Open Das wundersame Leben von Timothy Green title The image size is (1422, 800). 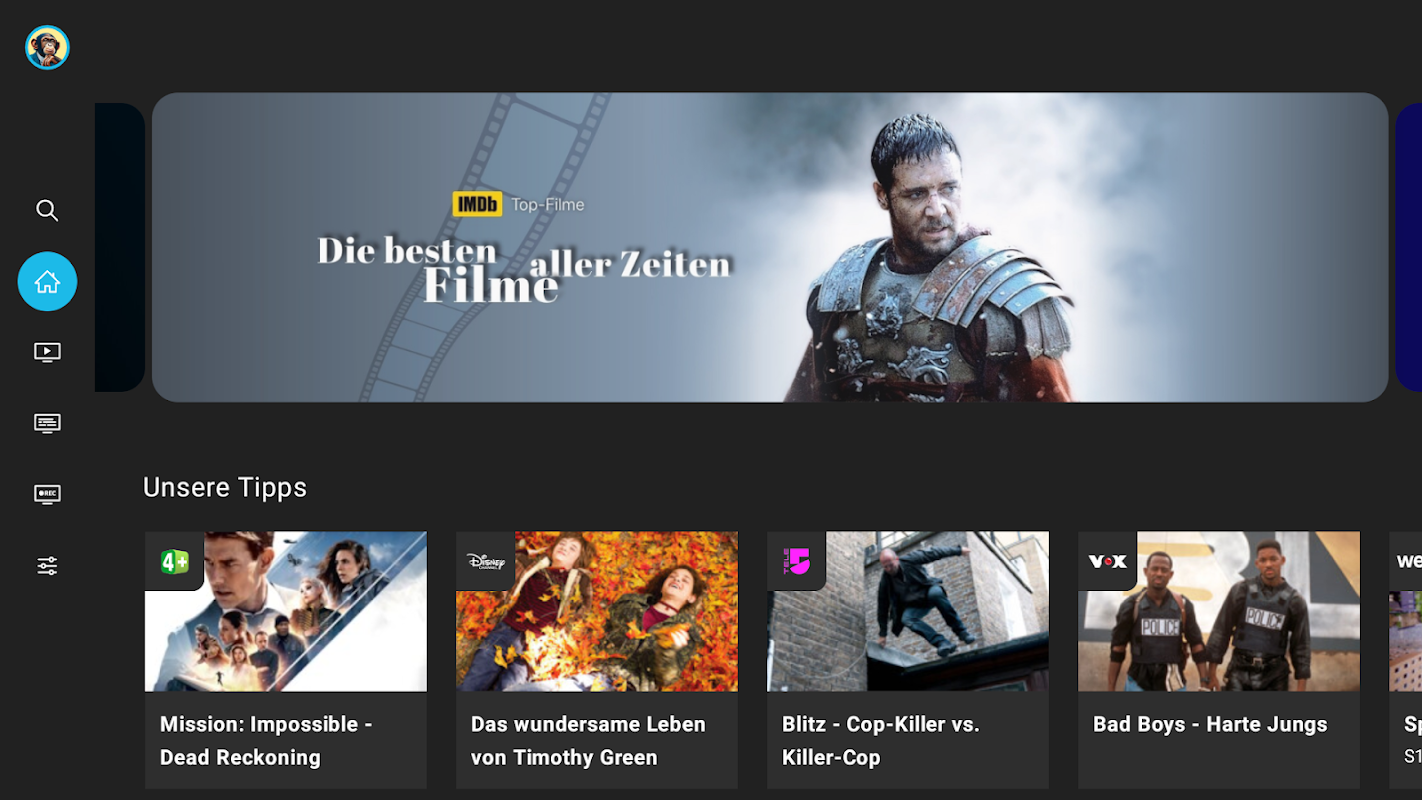click(x=588, y=740)
